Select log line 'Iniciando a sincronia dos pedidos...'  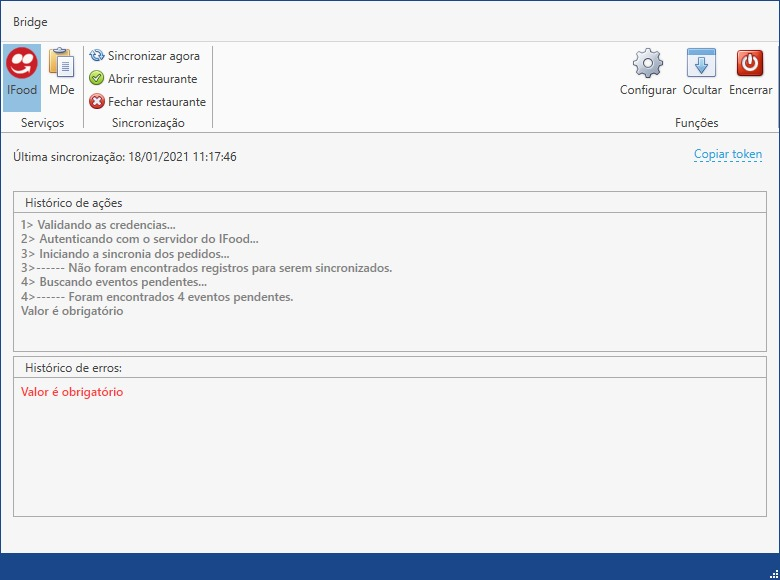coord(125,254)
